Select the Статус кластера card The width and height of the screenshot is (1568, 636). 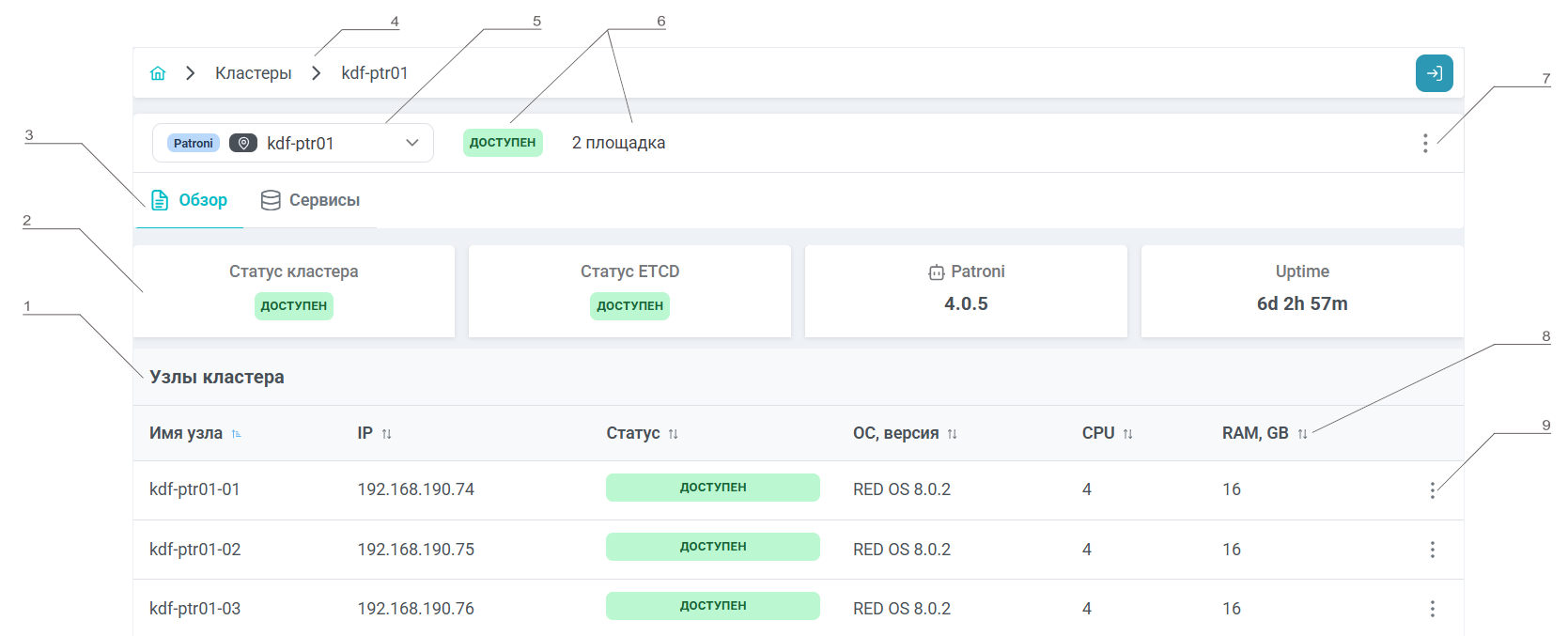(x=294, y=291)
